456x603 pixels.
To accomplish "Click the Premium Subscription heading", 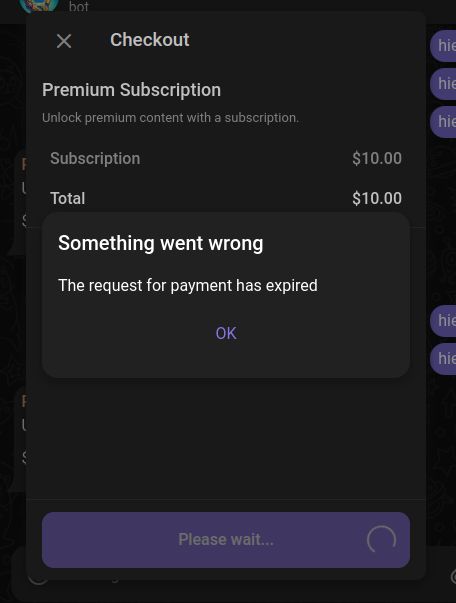I will pyautogui.click(x=131, y=90).
